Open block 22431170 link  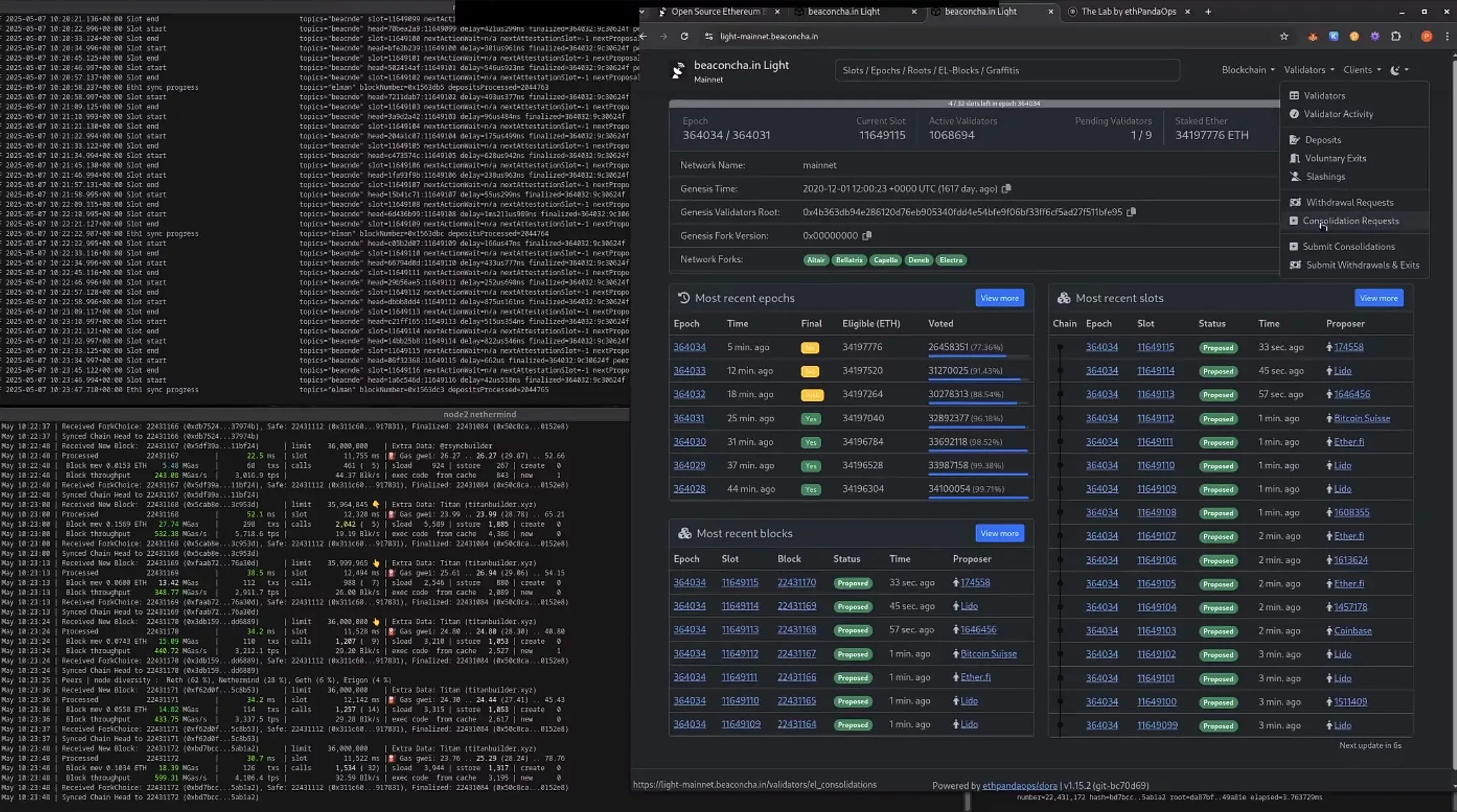tap(797, 582)
